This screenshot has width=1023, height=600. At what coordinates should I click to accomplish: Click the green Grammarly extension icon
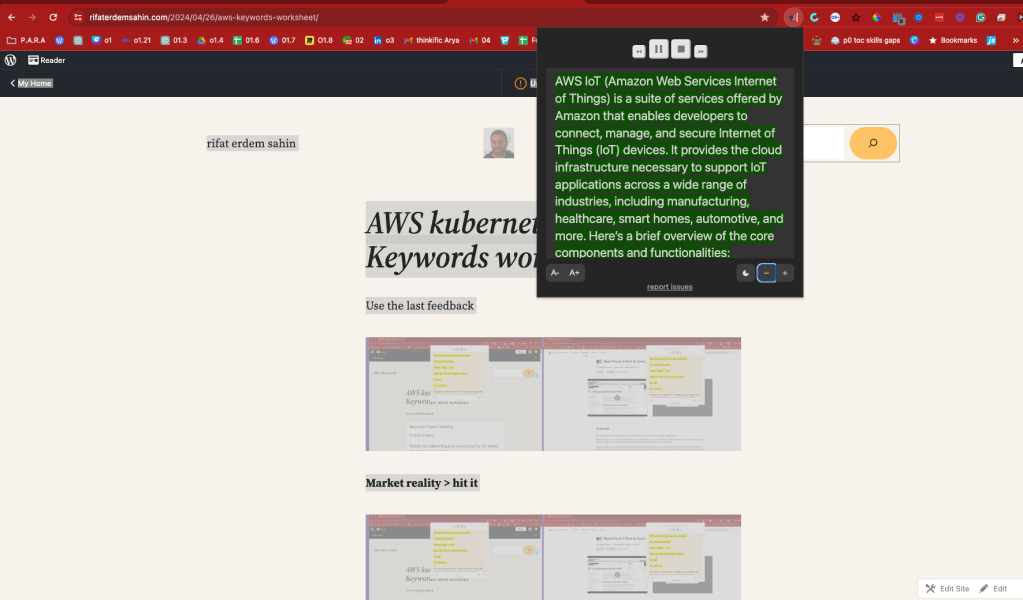click(x=981, y=18)
